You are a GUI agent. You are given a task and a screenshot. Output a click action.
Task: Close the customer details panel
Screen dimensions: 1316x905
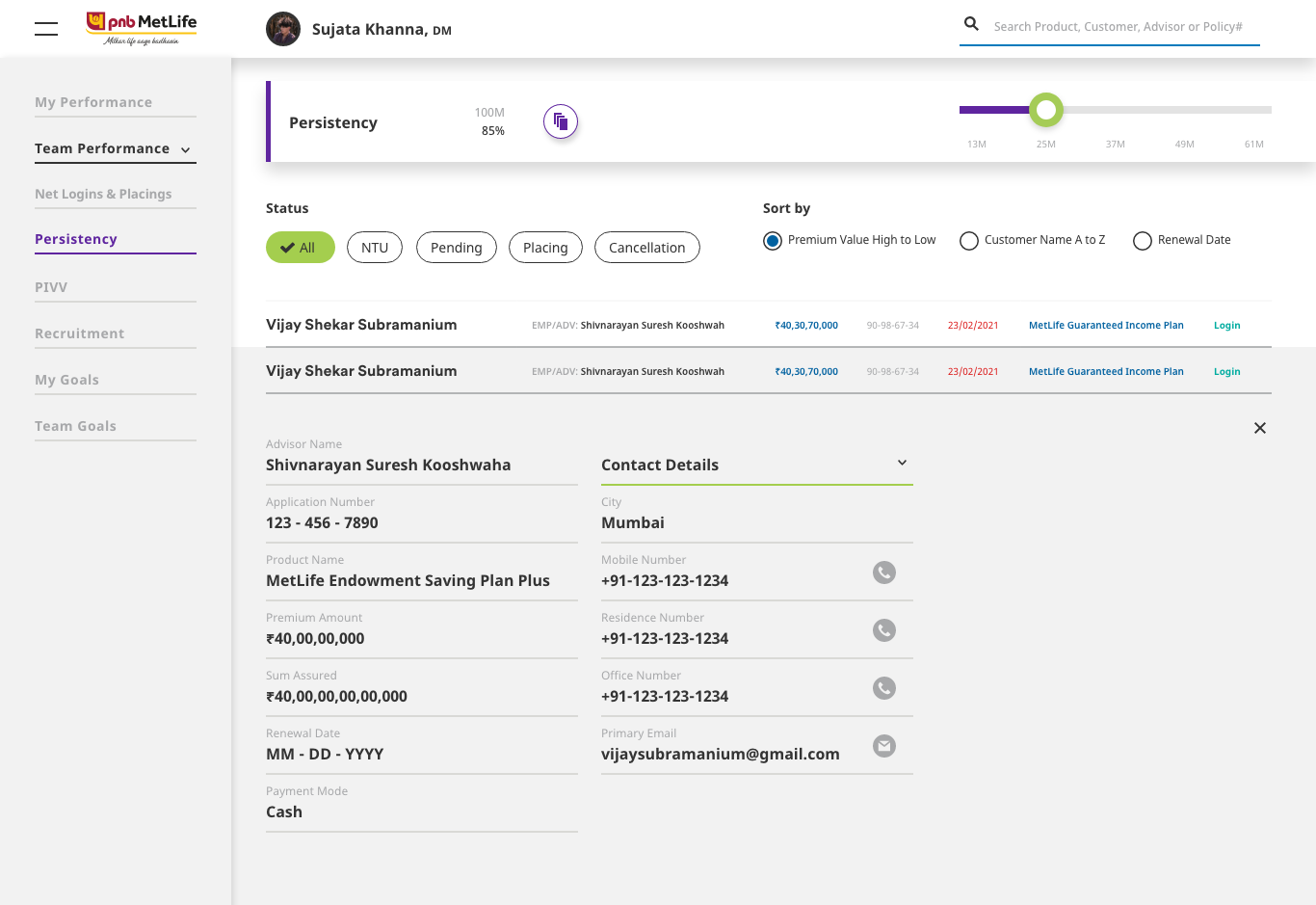pyautogui.click(x=1260, y=428)
